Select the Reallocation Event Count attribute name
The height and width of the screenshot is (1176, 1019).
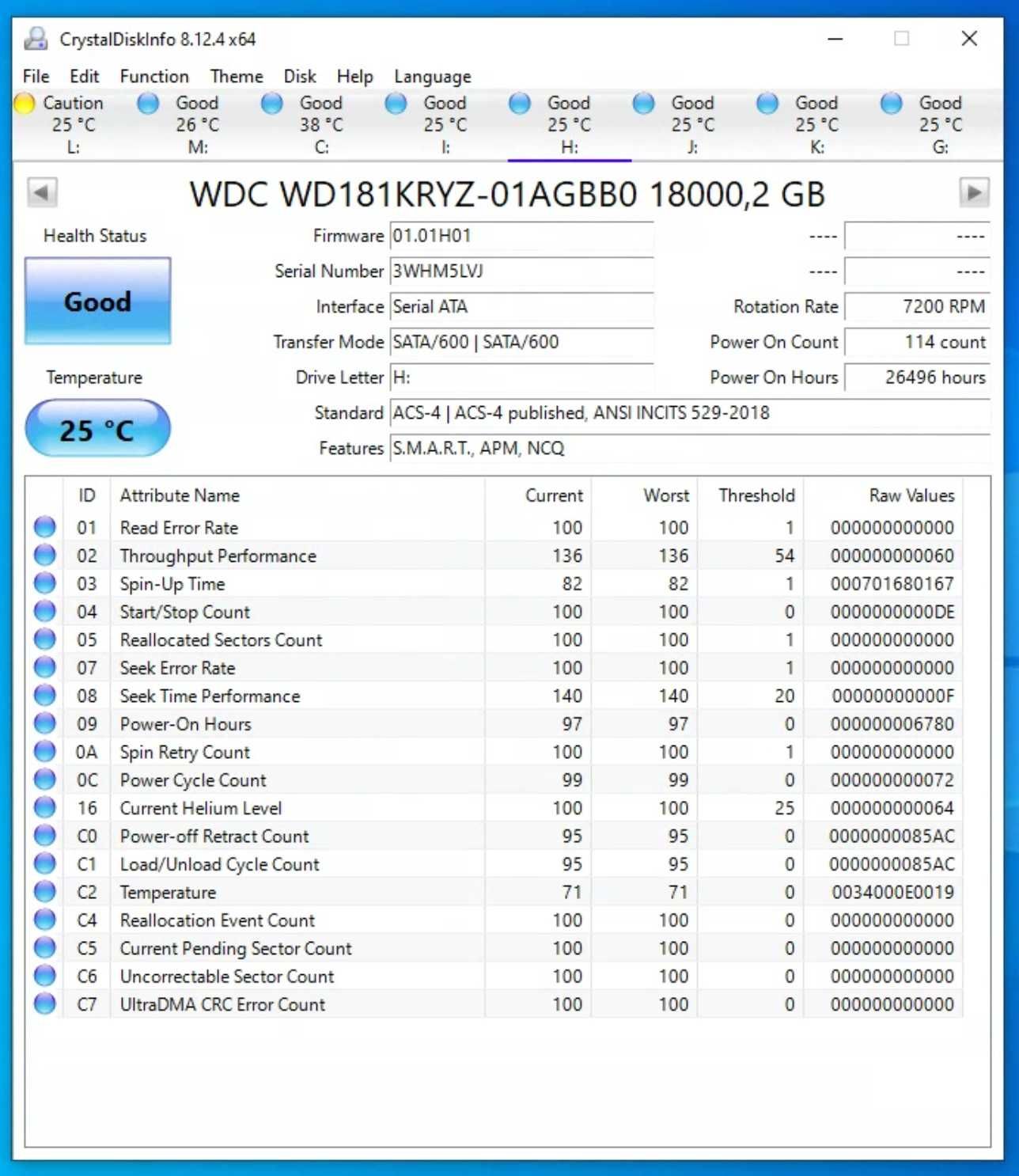[x=218, y=920]
